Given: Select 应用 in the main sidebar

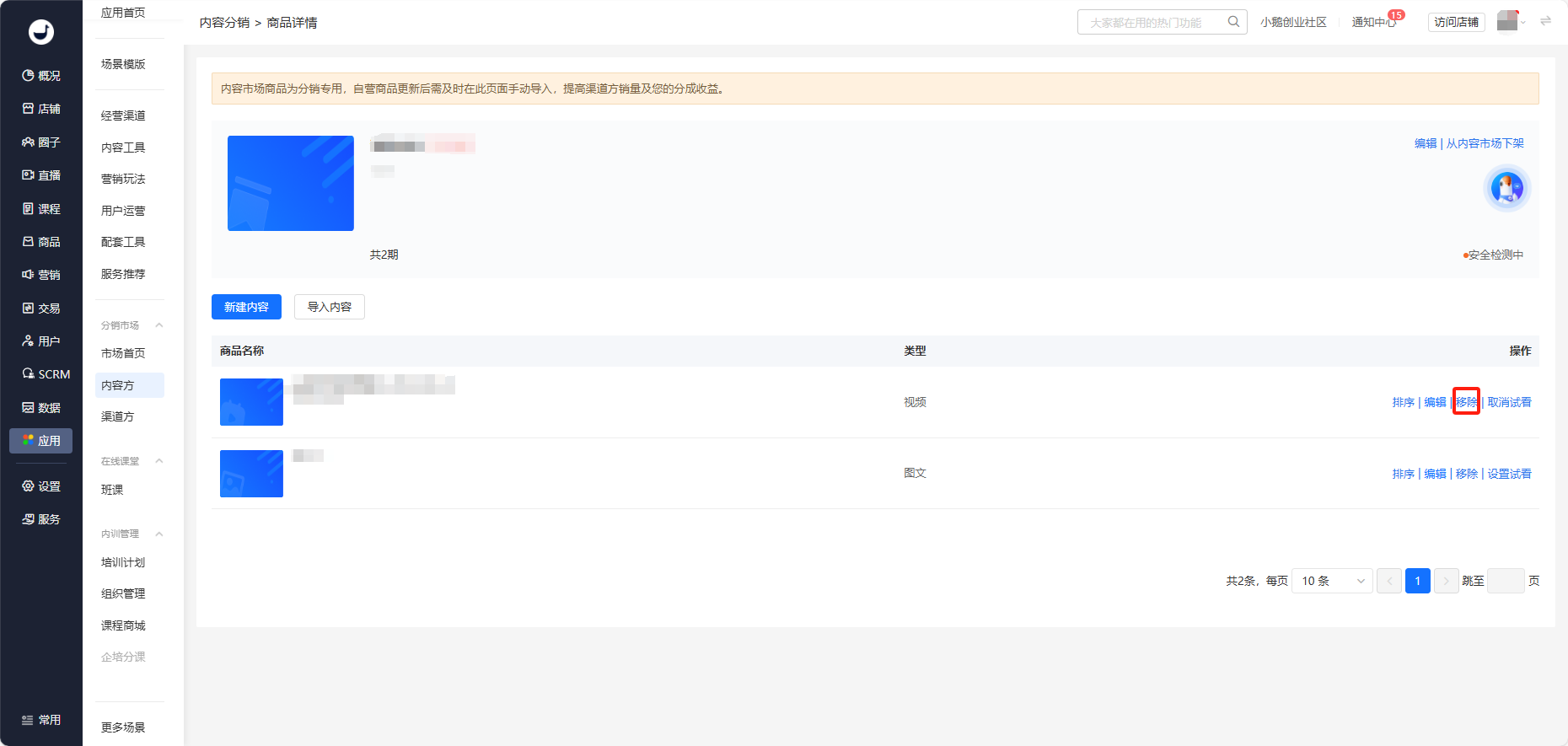Looking at the screenshot, I should [x=41, y=441].
